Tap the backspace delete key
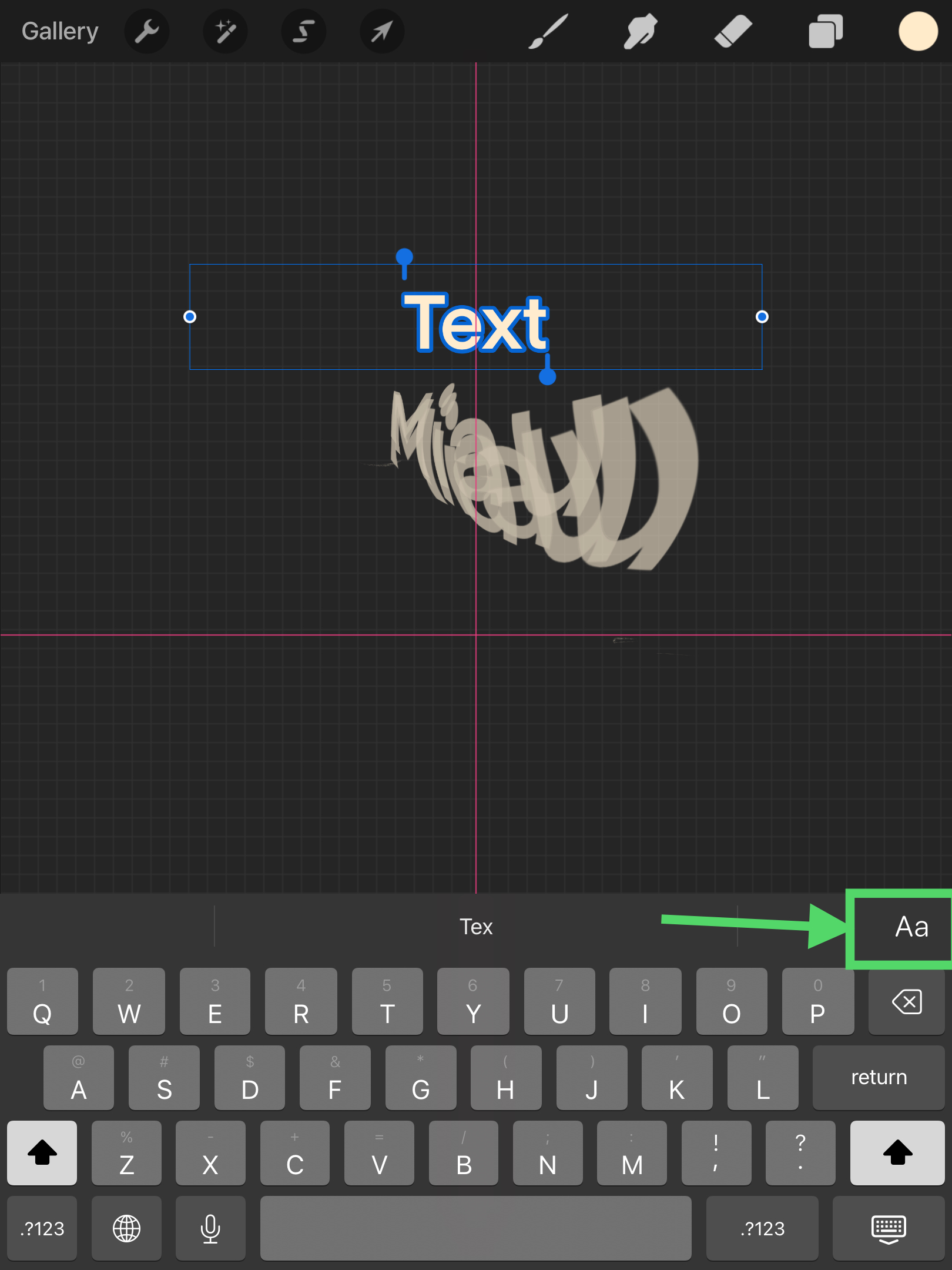This screenshot has width=952, height=1270. click(906, 1001)
